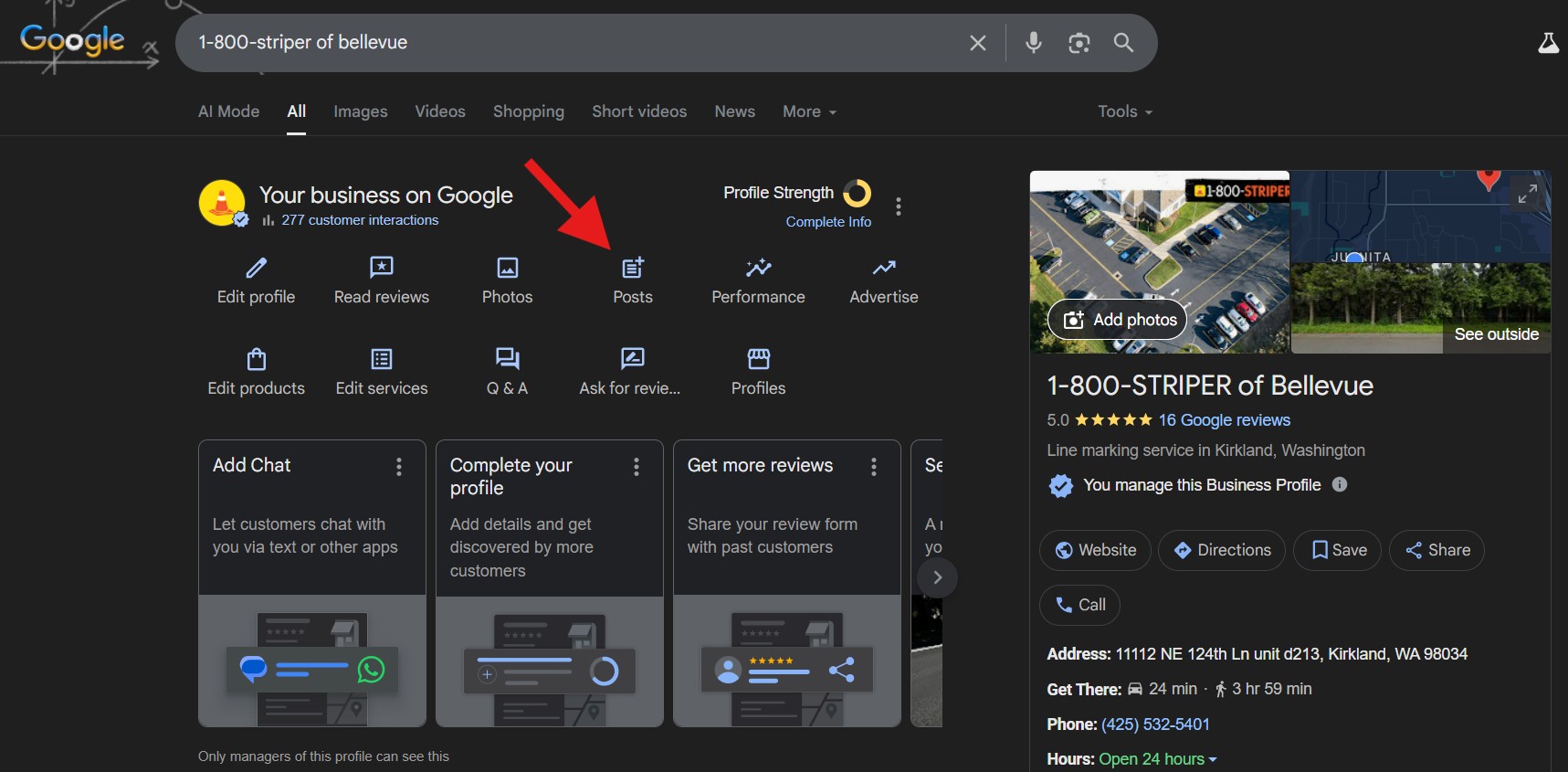
Task: Click the Website button
Action: tap(1095, 550)
